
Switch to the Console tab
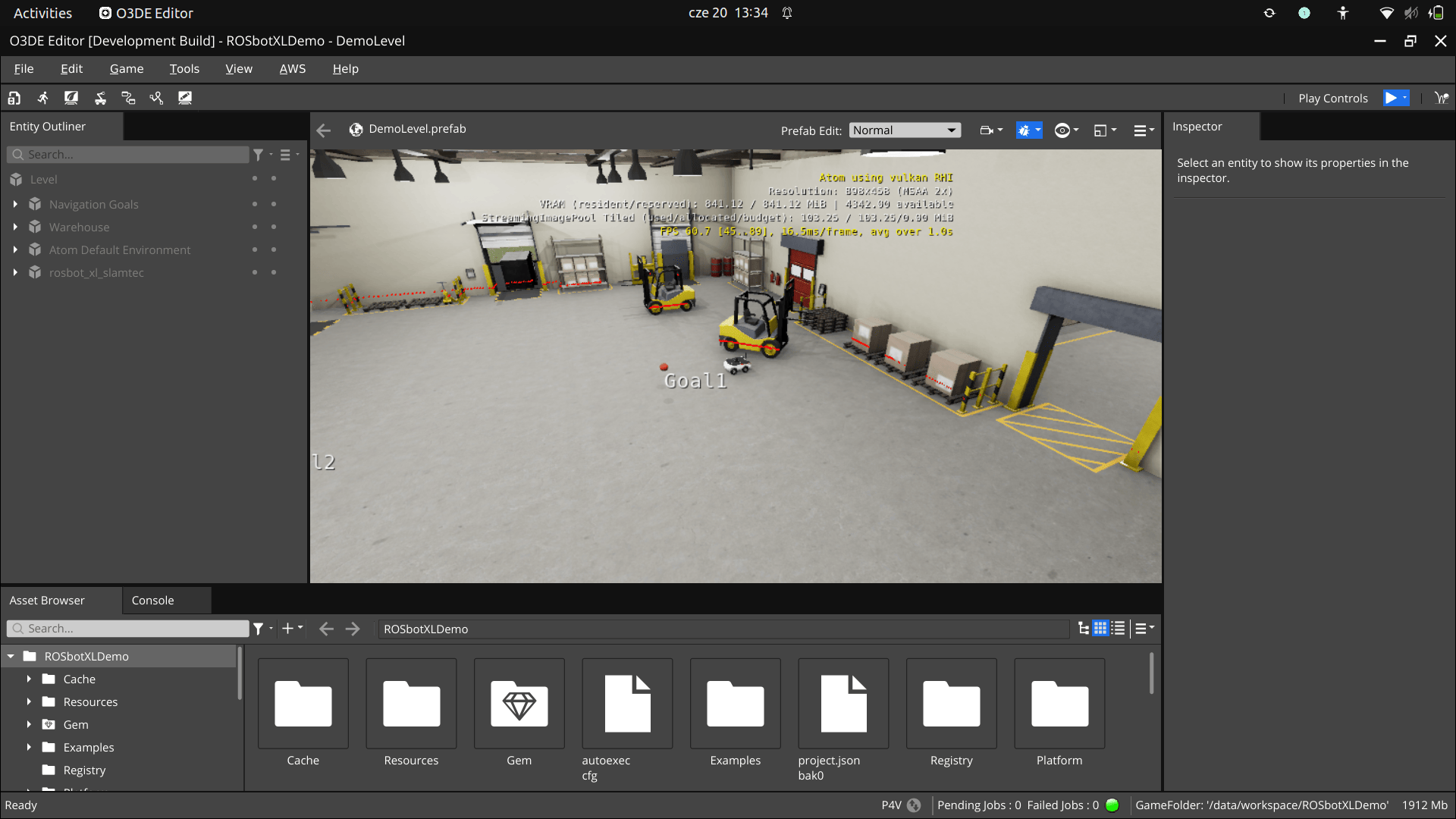coord(153,601)
